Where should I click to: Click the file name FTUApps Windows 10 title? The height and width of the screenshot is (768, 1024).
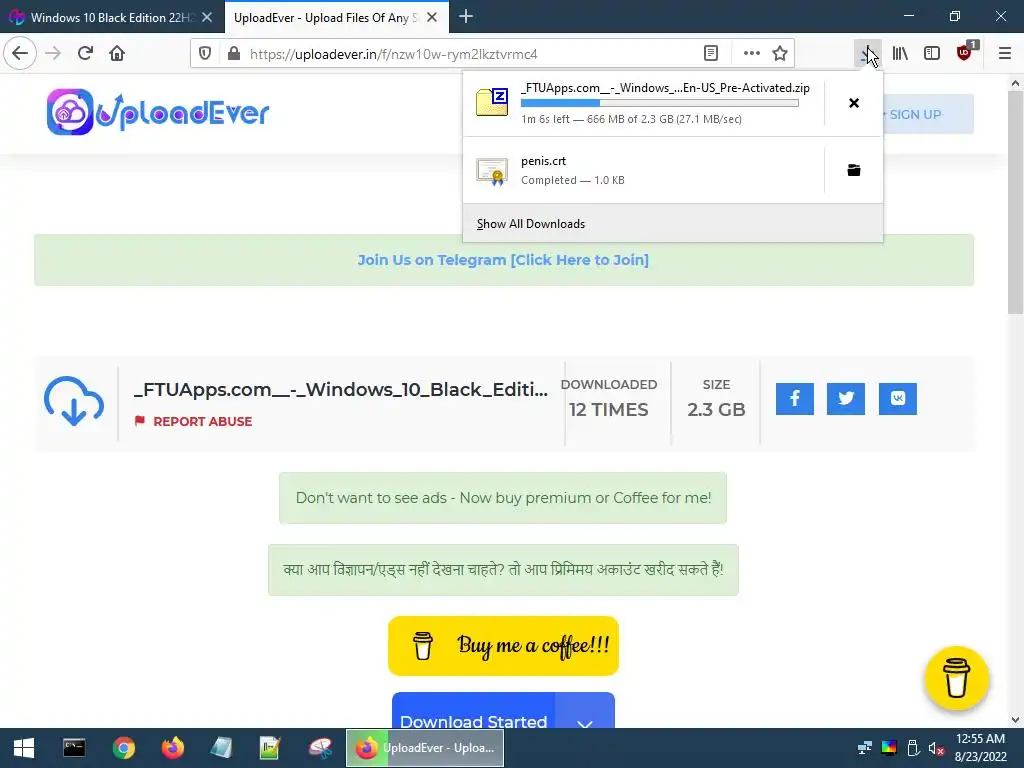tap(340, 389)
